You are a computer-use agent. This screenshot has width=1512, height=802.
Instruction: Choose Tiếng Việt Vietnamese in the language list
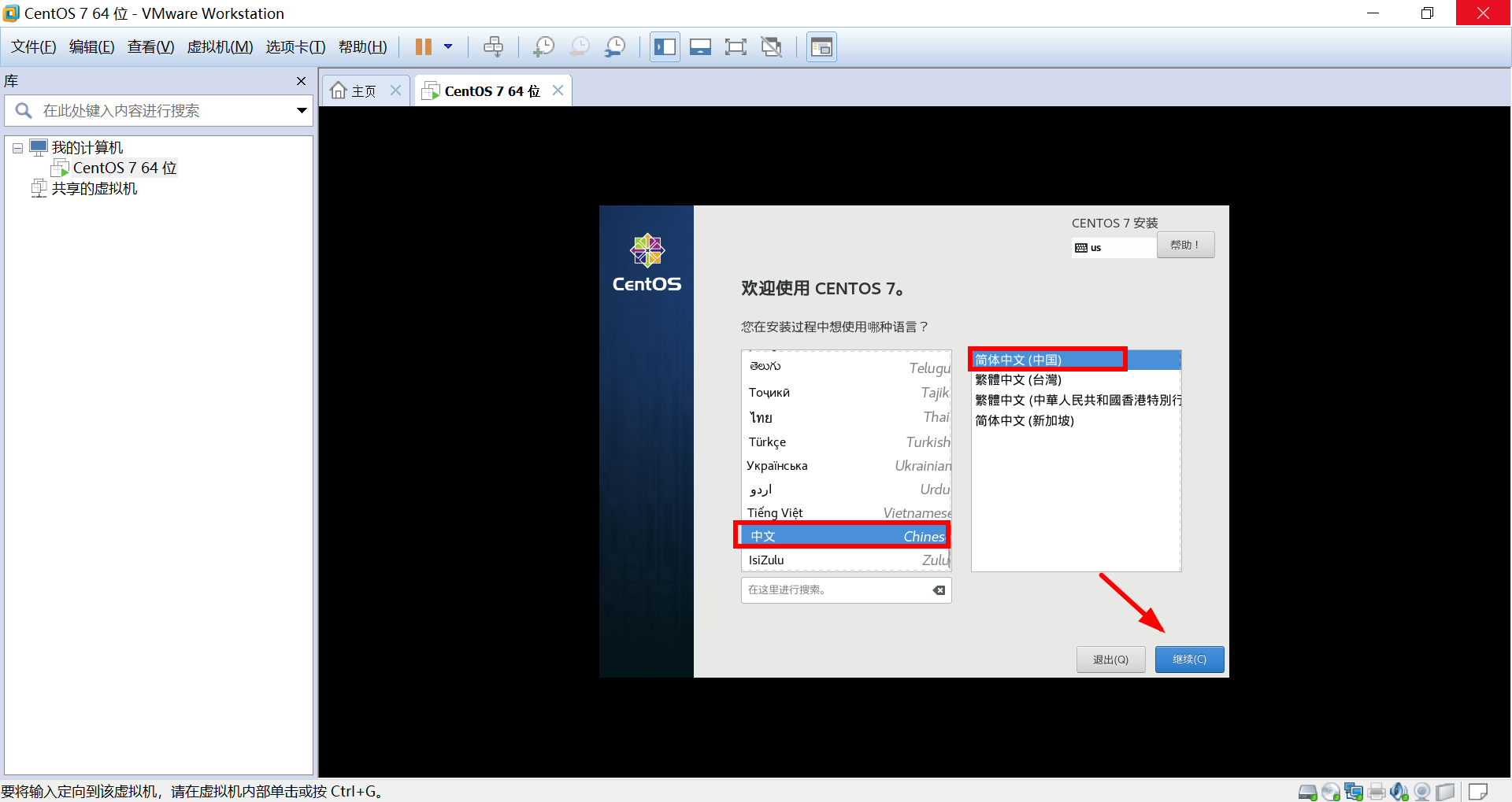(847, 512)
